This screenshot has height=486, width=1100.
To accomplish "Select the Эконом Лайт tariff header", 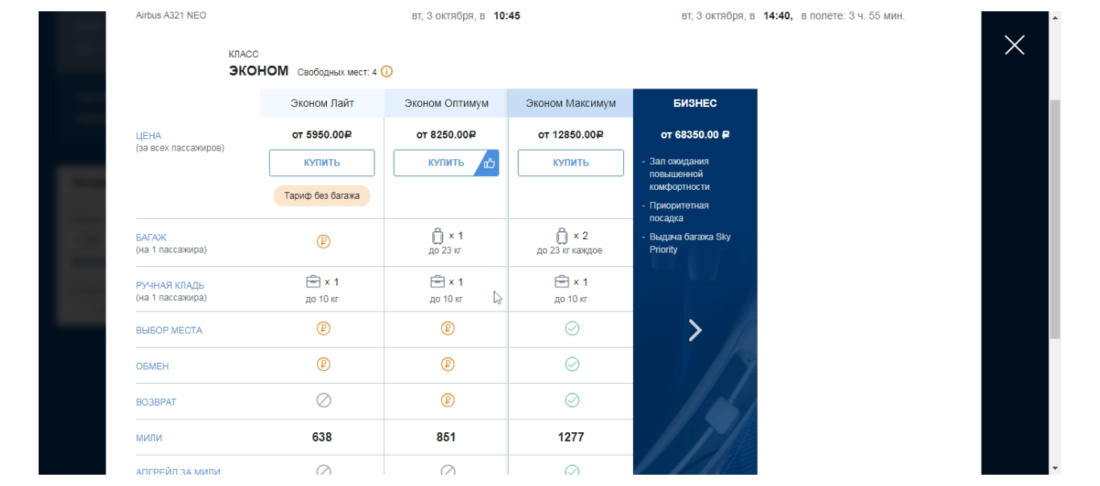I will [322, 103].
